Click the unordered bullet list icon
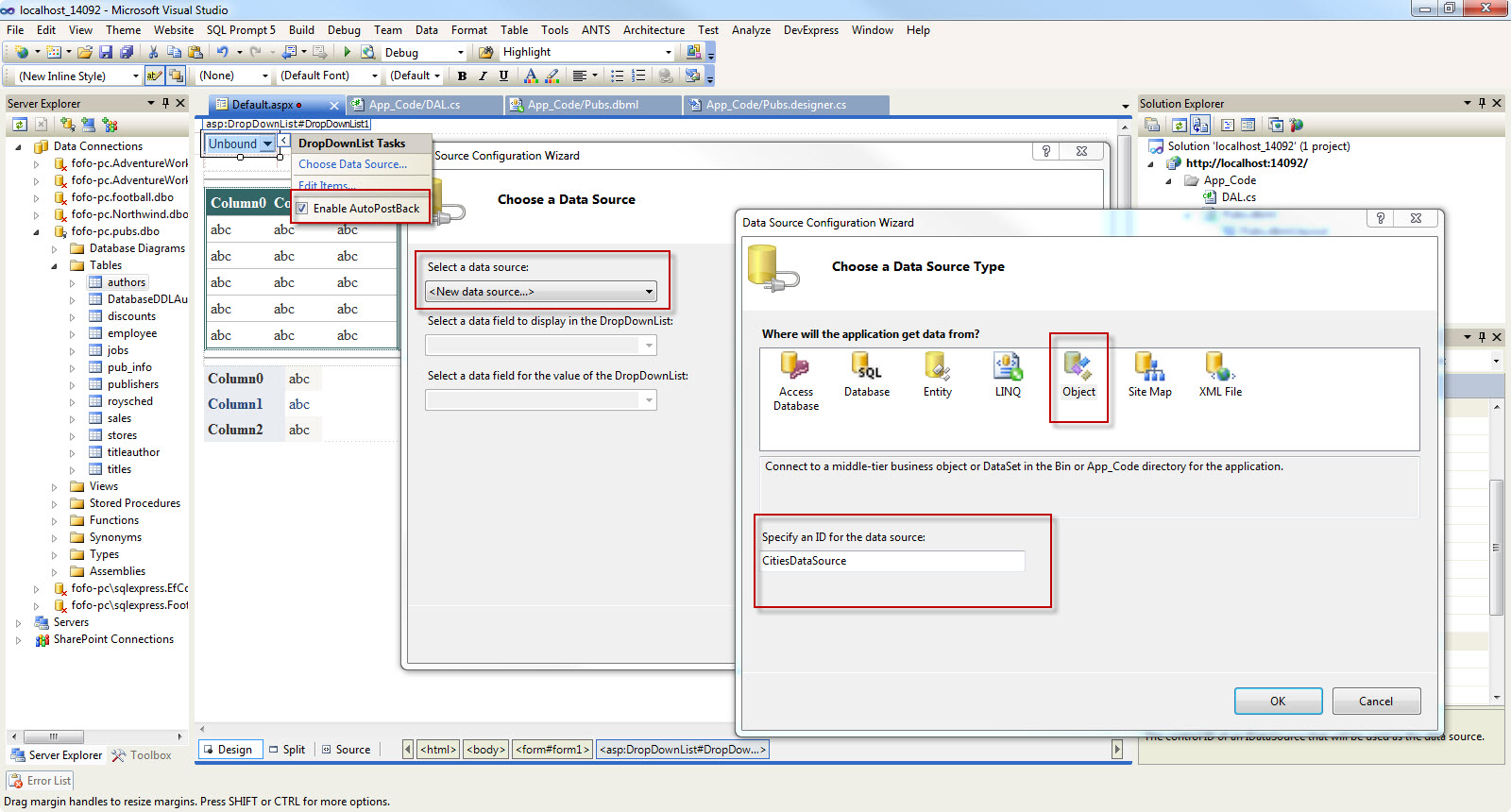The height and width of the screenshot is (812, 1511). 618,76
